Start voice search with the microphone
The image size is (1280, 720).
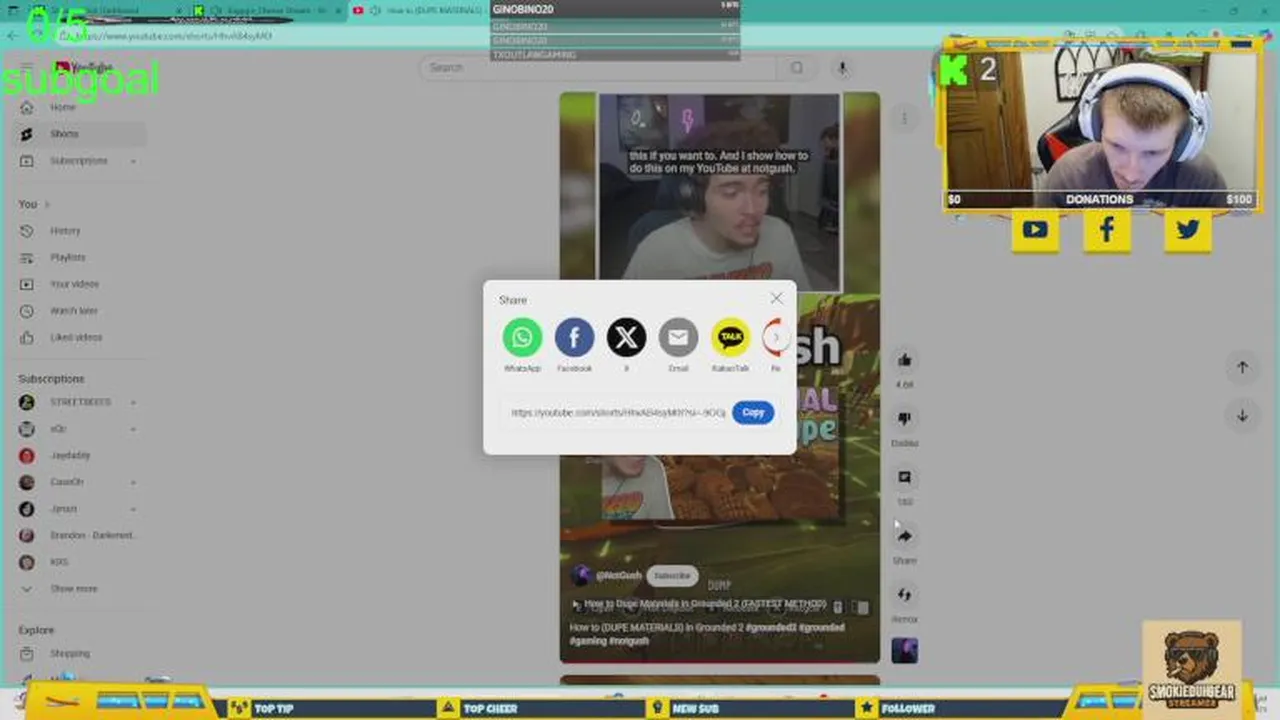[x=842, y=68]
